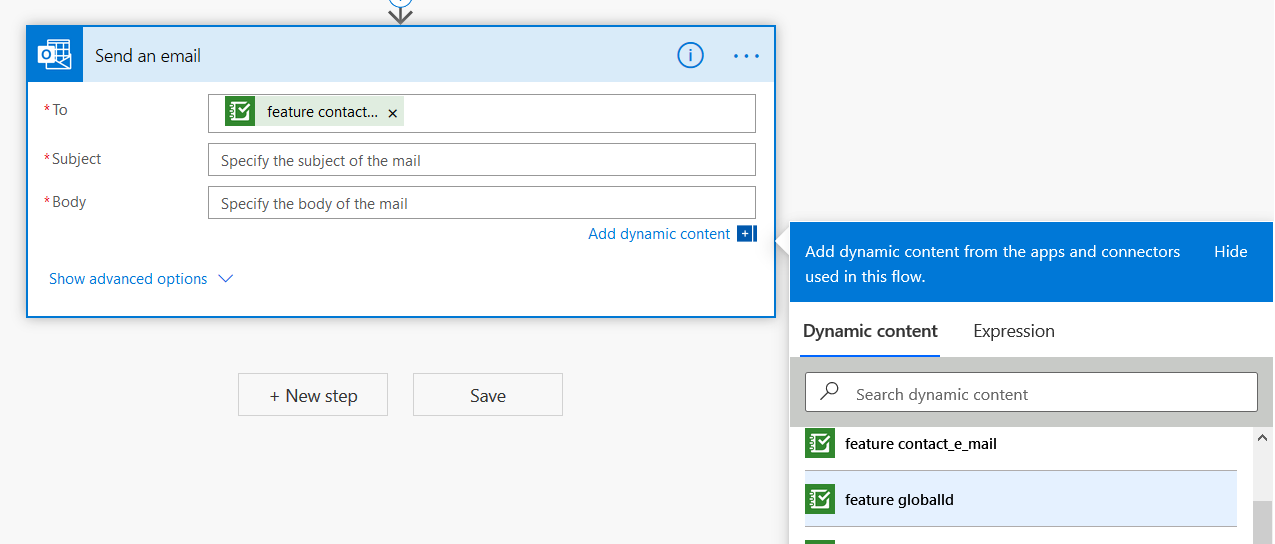Click the search magnifier icon
The width and height of the screenshot is (1275, 544).
(829, 393)
